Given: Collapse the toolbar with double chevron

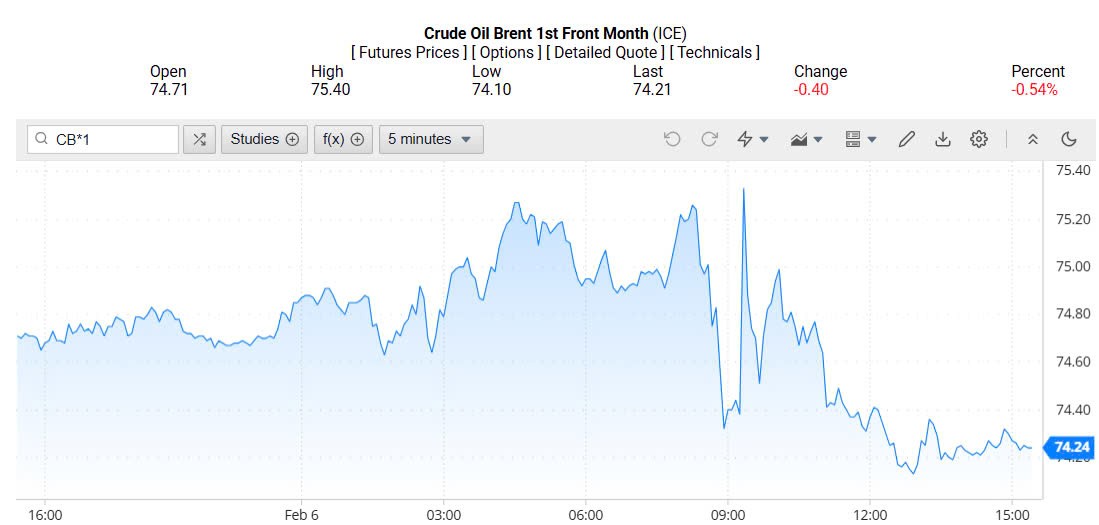Looking at the screenshot, I should click(x=1033, y=139).
